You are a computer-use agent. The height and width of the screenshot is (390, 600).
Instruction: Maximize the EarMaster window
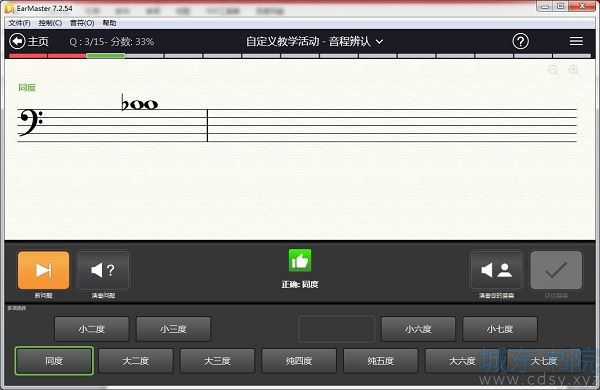click(561, 6)
